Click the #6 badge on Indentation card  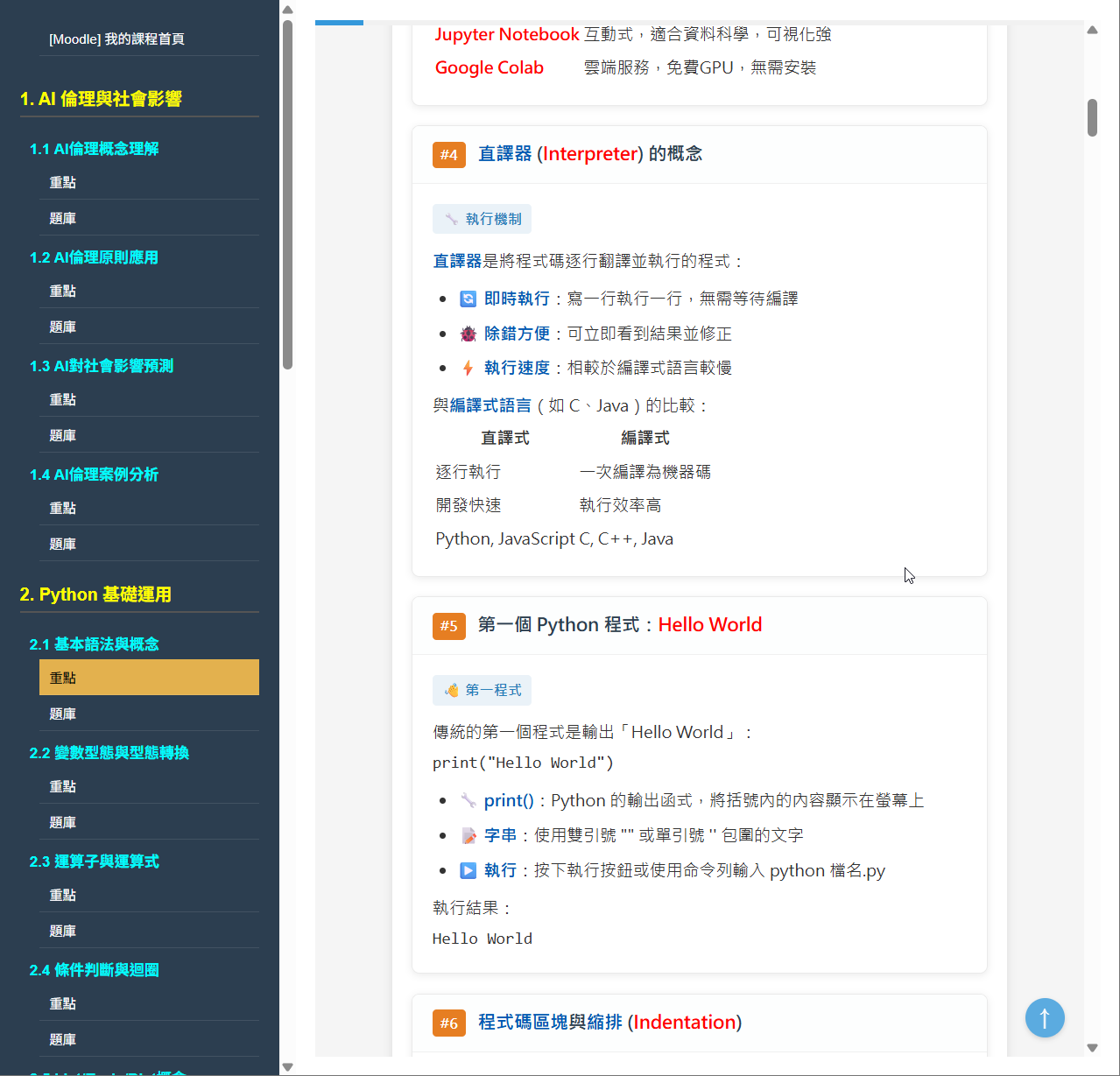[449, 1023]
